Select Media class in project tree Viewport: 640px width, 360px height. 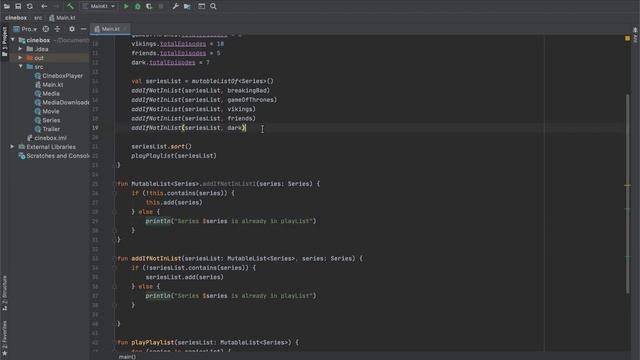(x=47, y=93)
